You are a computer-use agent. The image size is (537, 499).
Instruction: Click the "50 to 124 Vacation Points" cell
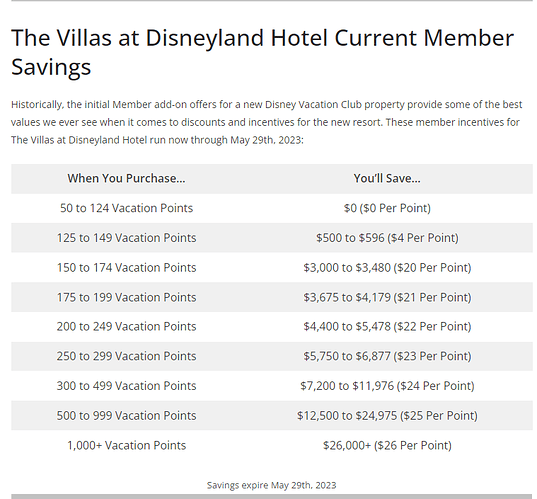[x=126, y=208]
